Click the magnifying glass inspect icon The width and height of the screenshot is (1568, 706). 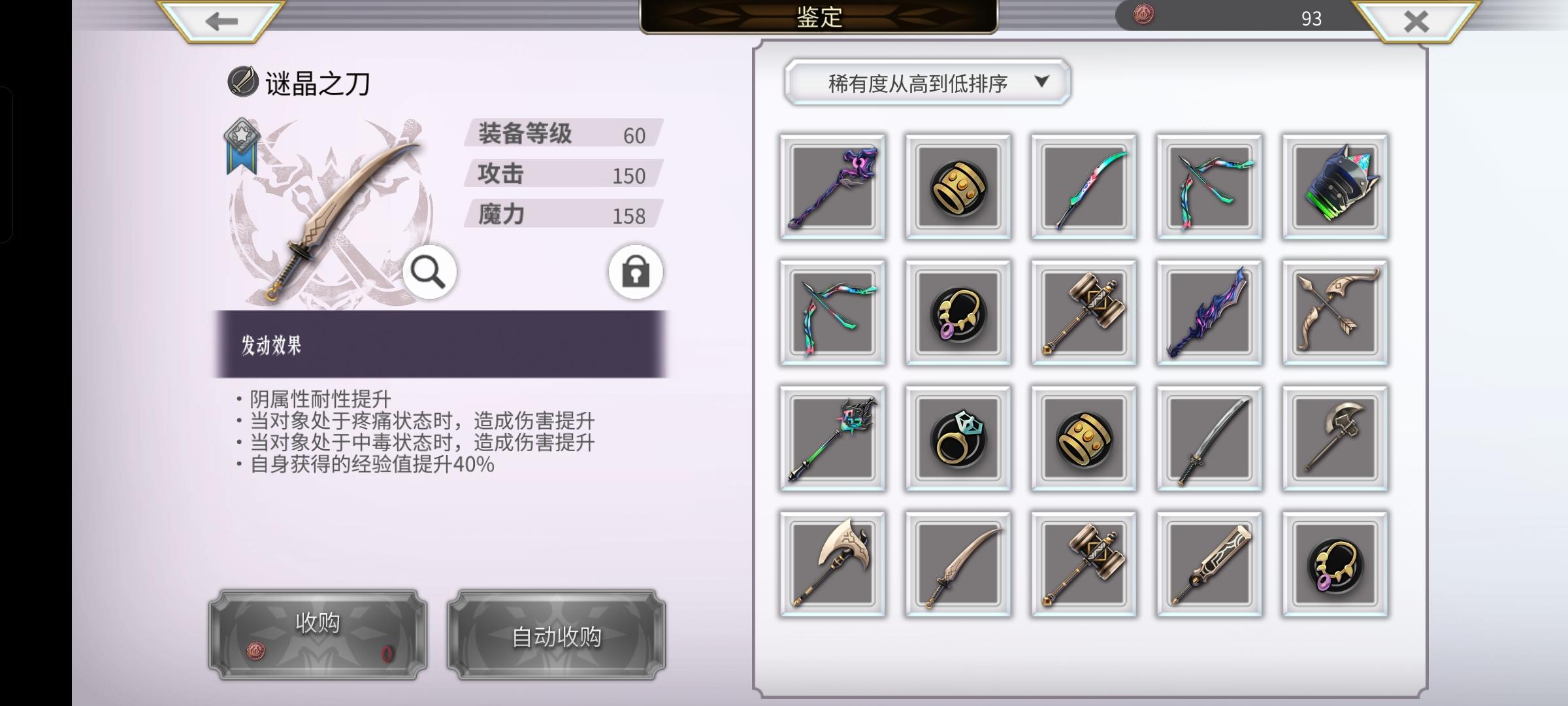pyautogui.click(x=429, y=272)
